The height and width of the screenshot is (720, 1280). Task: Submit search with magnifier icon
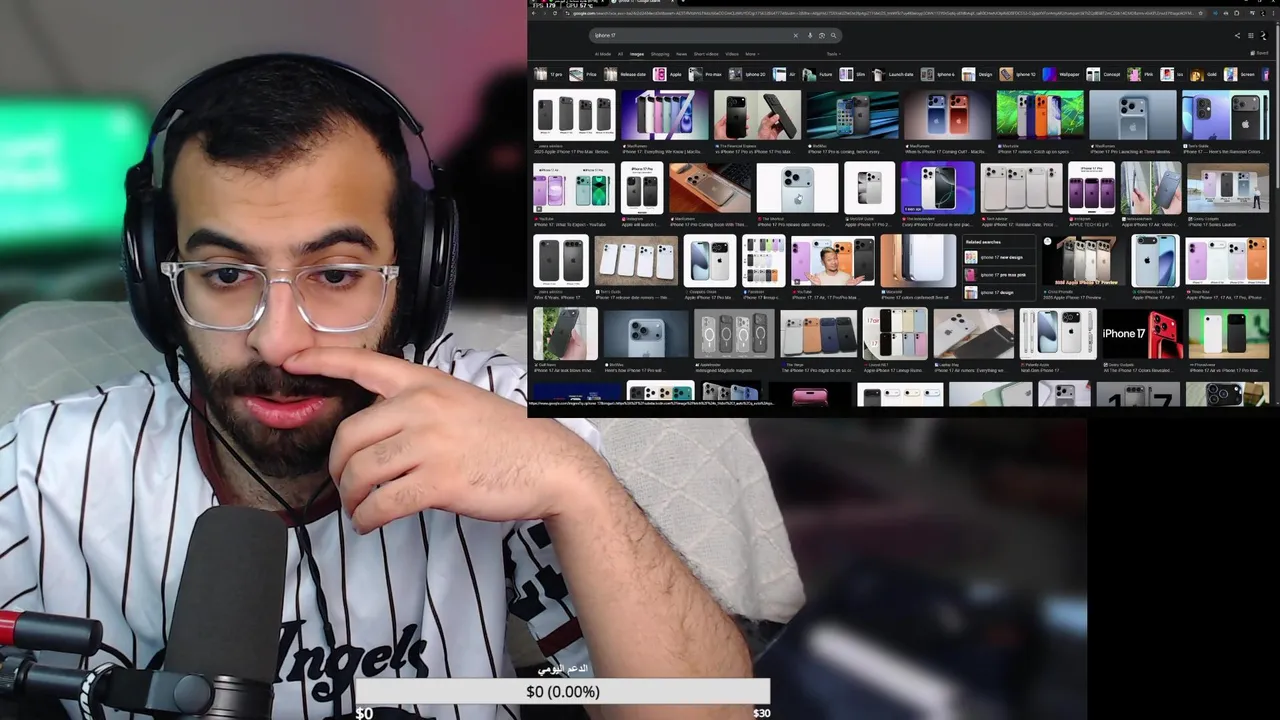[833, 35]
